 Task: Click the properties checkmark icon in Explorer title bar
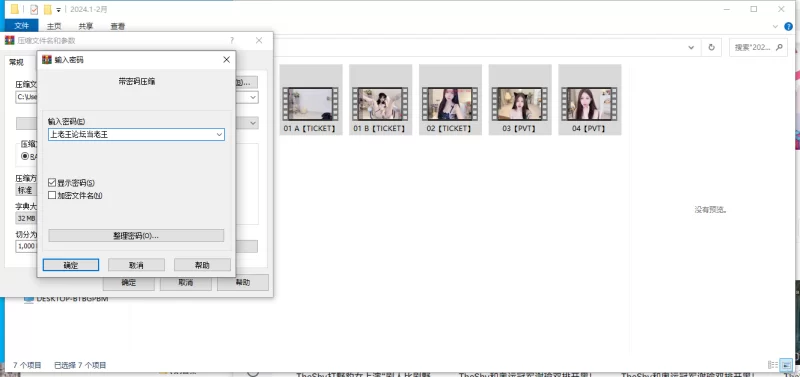[34, 9]
